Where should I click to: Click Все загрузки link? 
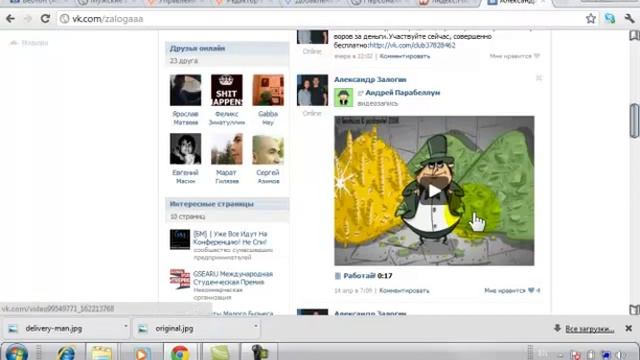pyautogui.click(x=589, y=329)
